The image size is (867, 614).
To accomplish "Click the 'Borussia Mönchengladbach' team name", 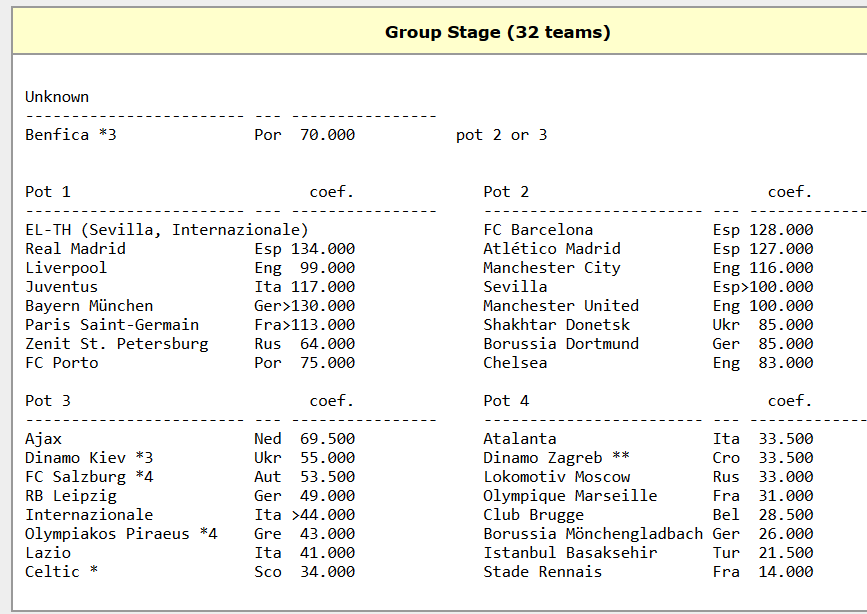I will pyautogui.click(x=593, y=534).
